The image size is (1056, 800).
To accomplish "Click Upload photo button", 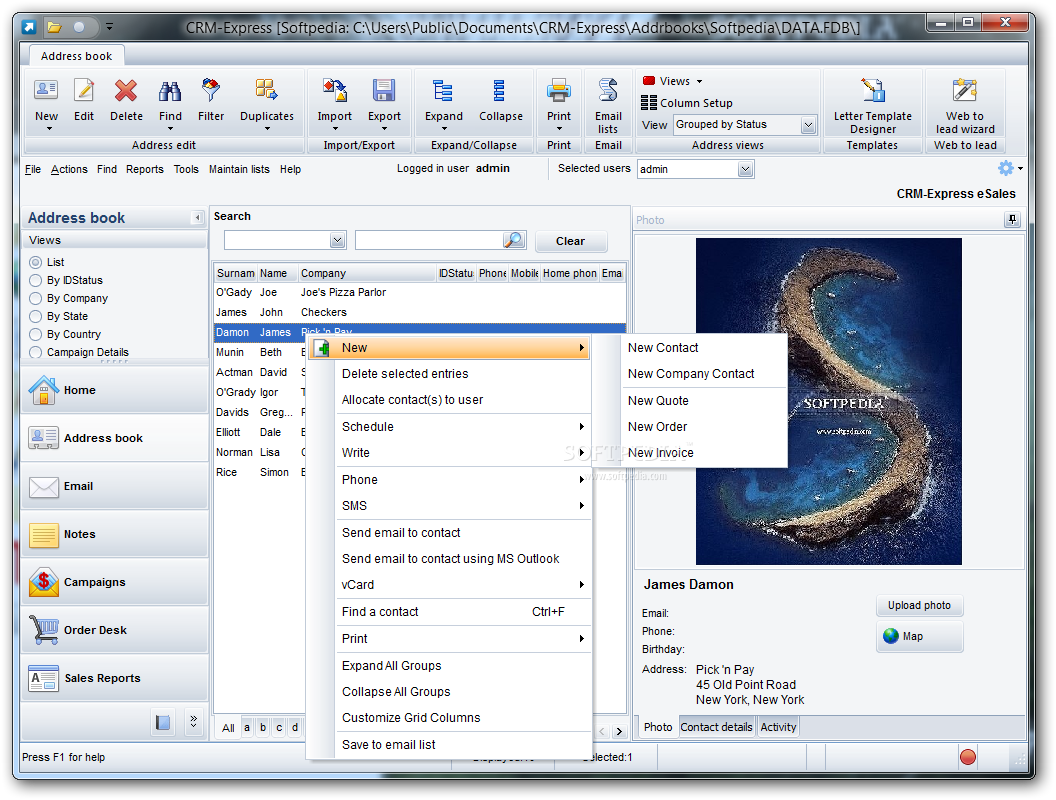I will click(919, 605).
